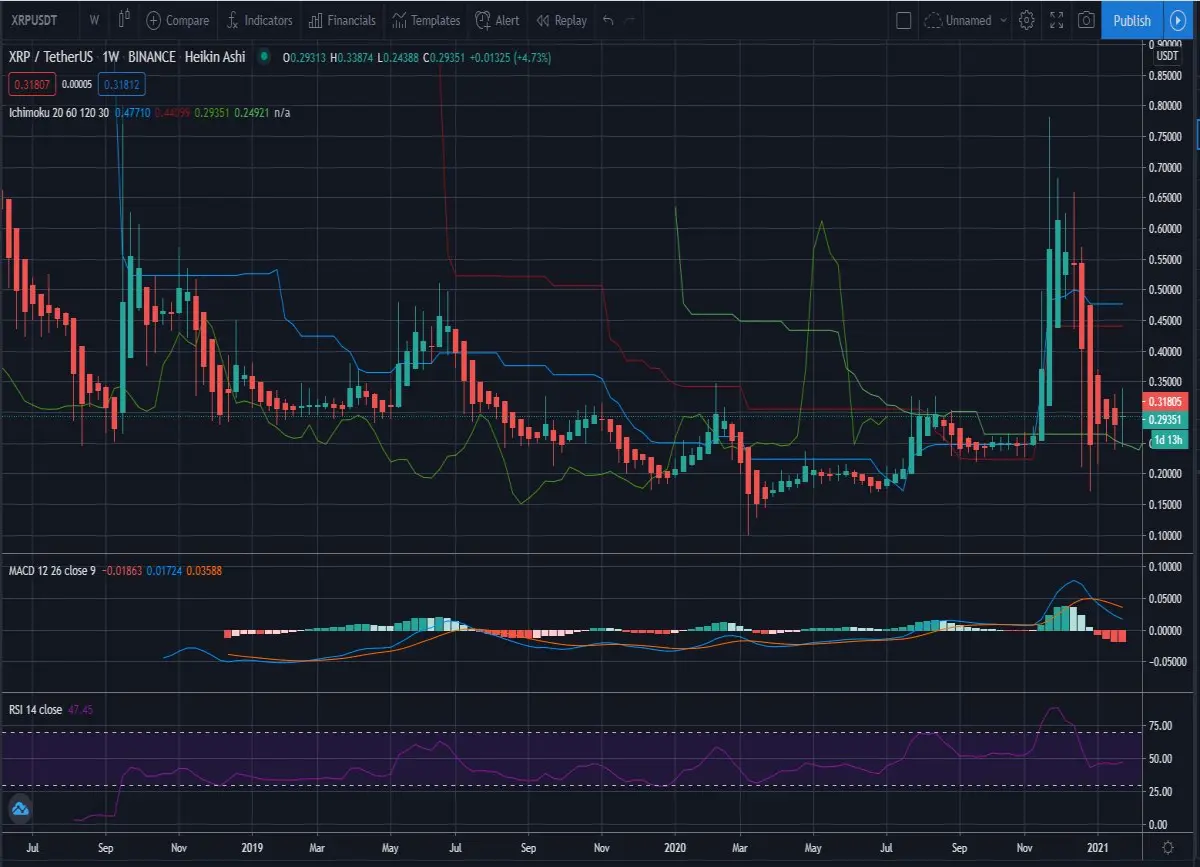Click the XRP / TetherUS chart title
The height and width of the screenshot is (867, 1200).
[51, 58]
